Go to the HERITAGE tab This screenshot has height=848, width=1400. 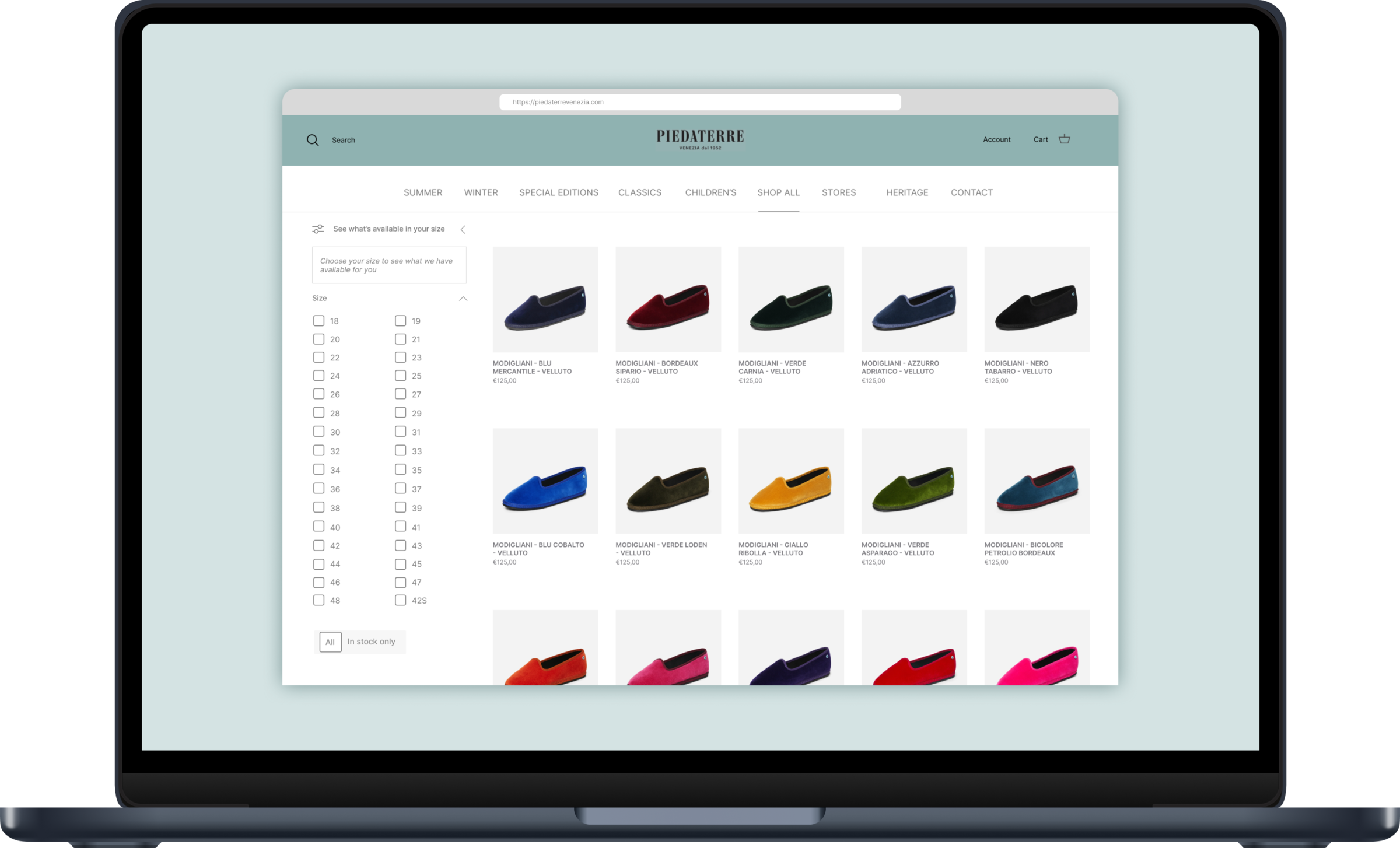click(x=907, y=192)
